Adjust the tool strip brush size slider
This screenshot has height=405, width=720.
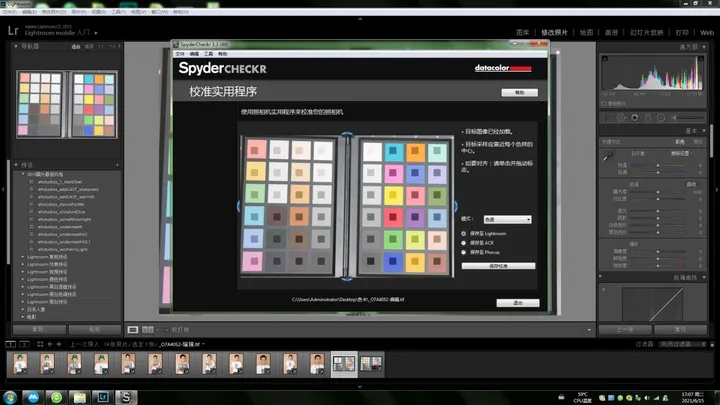(688, 118)
